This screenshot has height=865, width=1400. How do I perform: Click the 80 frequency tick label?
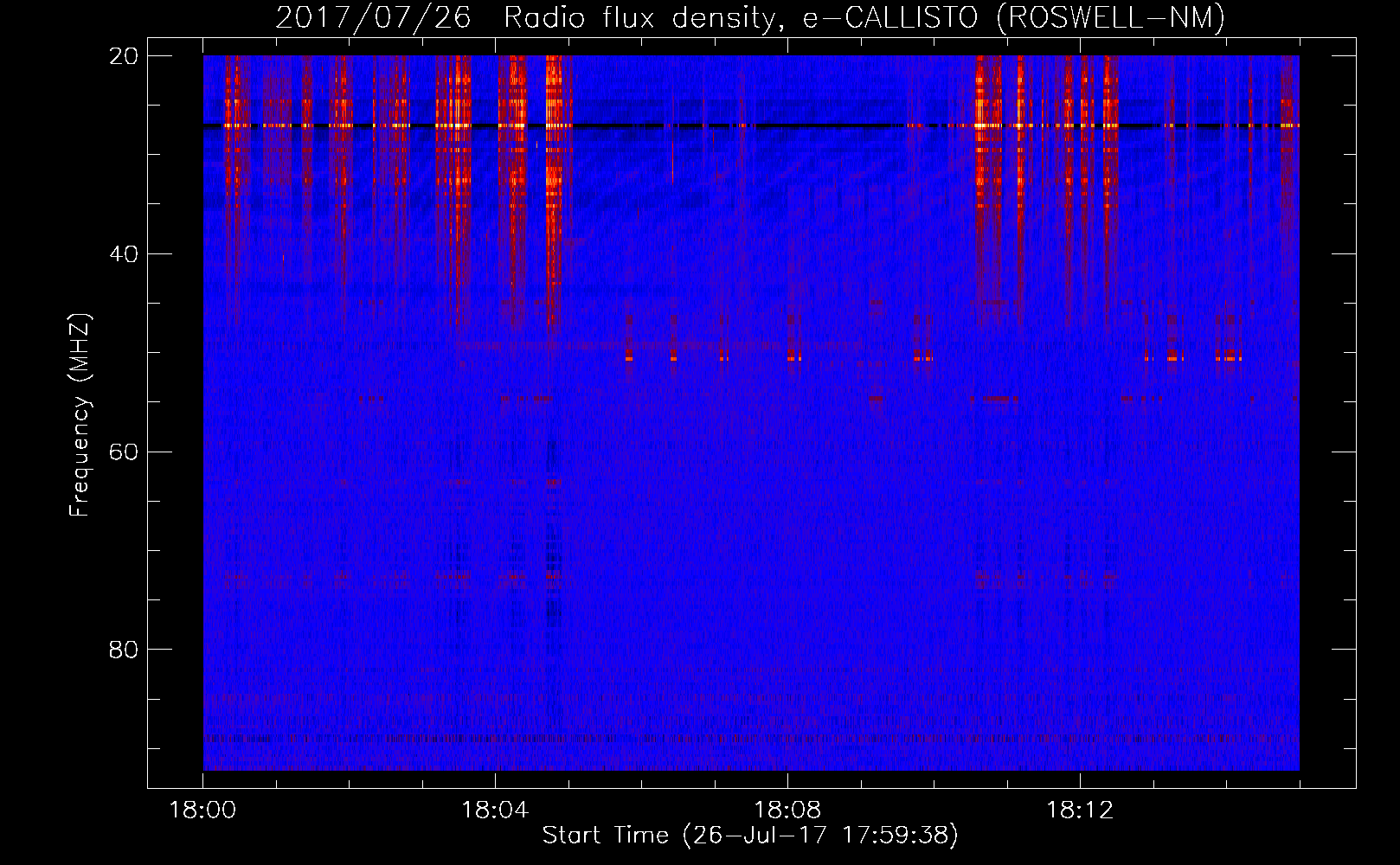tap(123, 650)
